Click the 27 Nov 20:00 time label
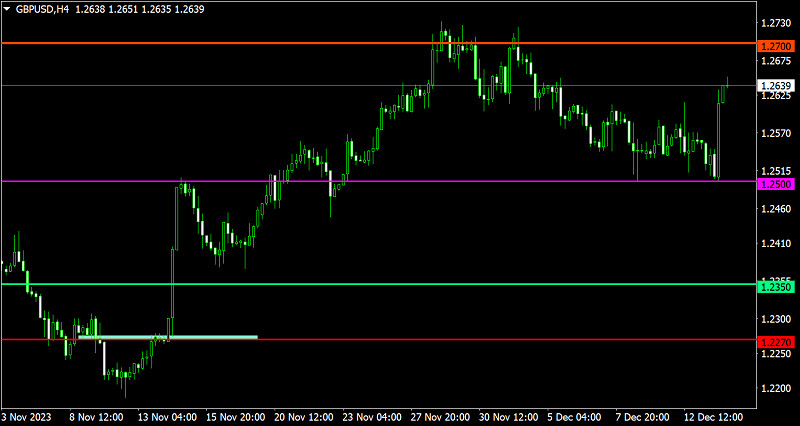800x426 pixels. click(440, 416)
